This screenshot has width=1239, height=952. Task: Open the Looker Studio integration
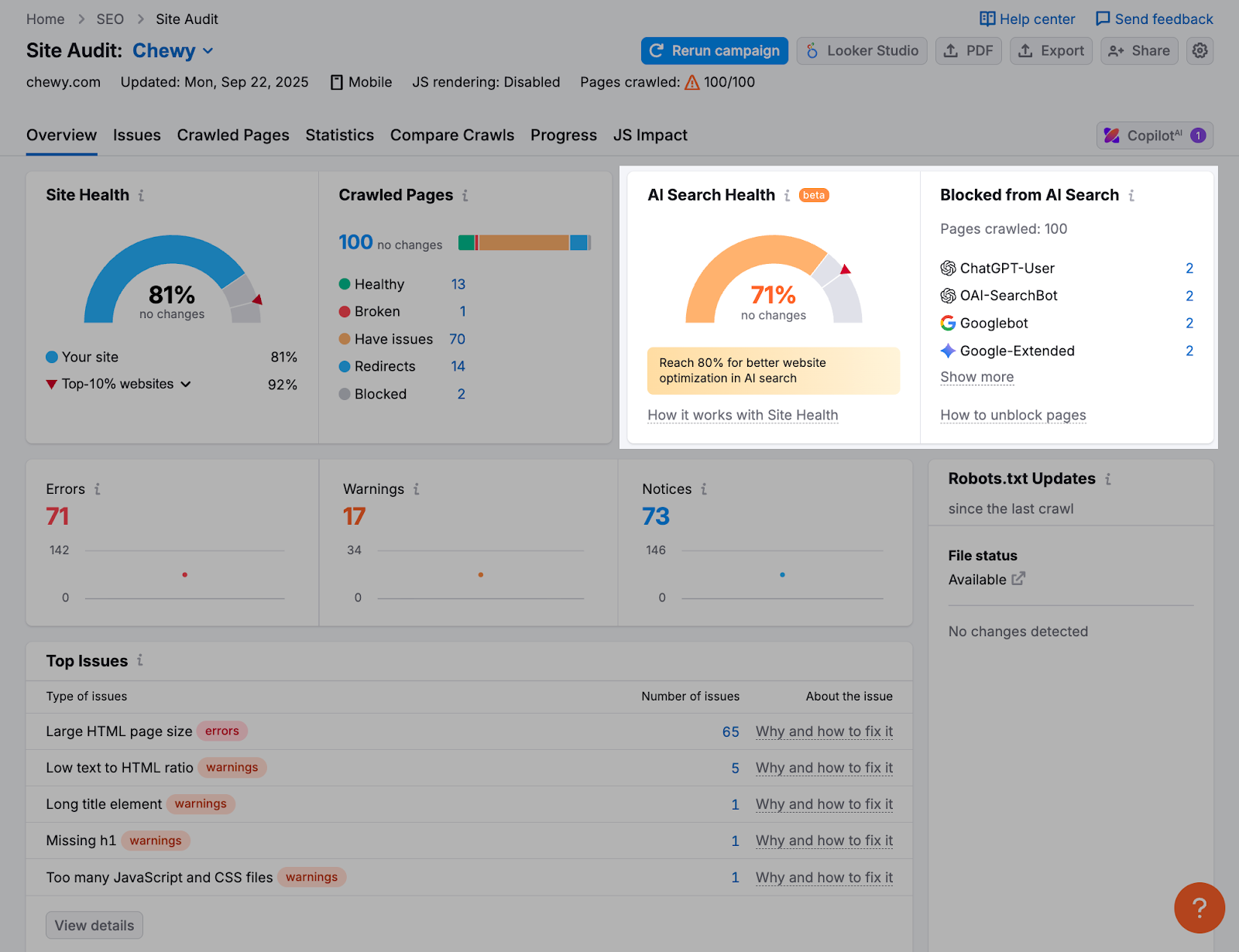[x=861, y=50]
